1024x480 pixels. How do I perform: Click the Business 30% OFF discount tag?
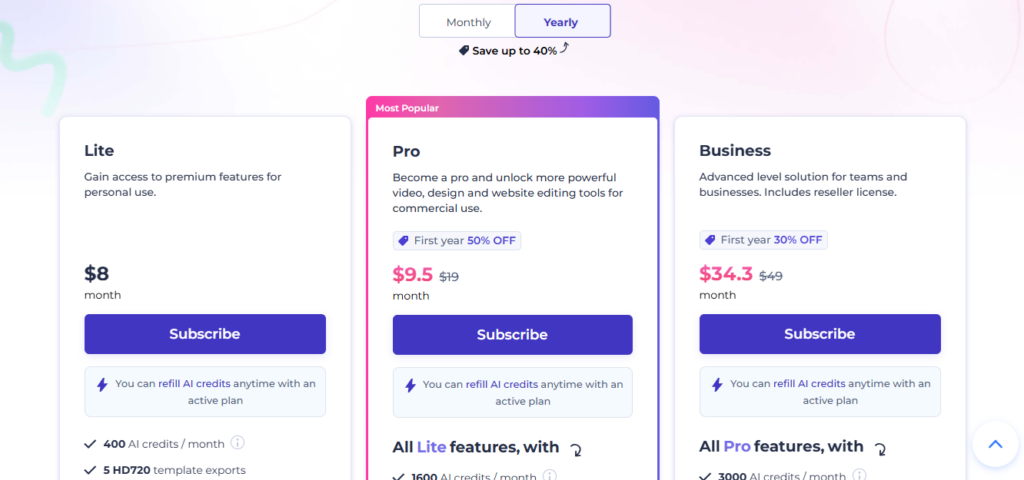(x=764, y=240)
